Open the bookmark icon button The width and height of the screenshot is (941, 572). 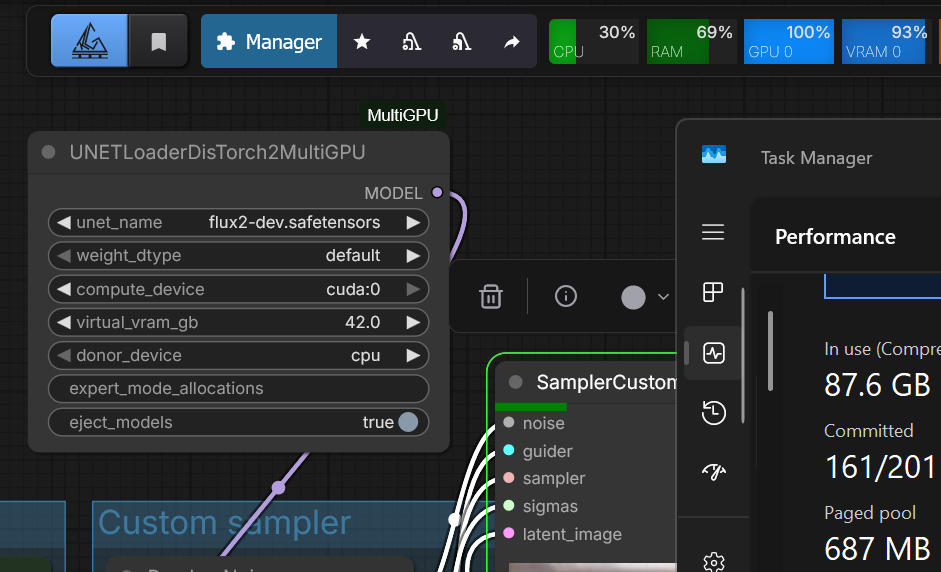click(158, 41)
